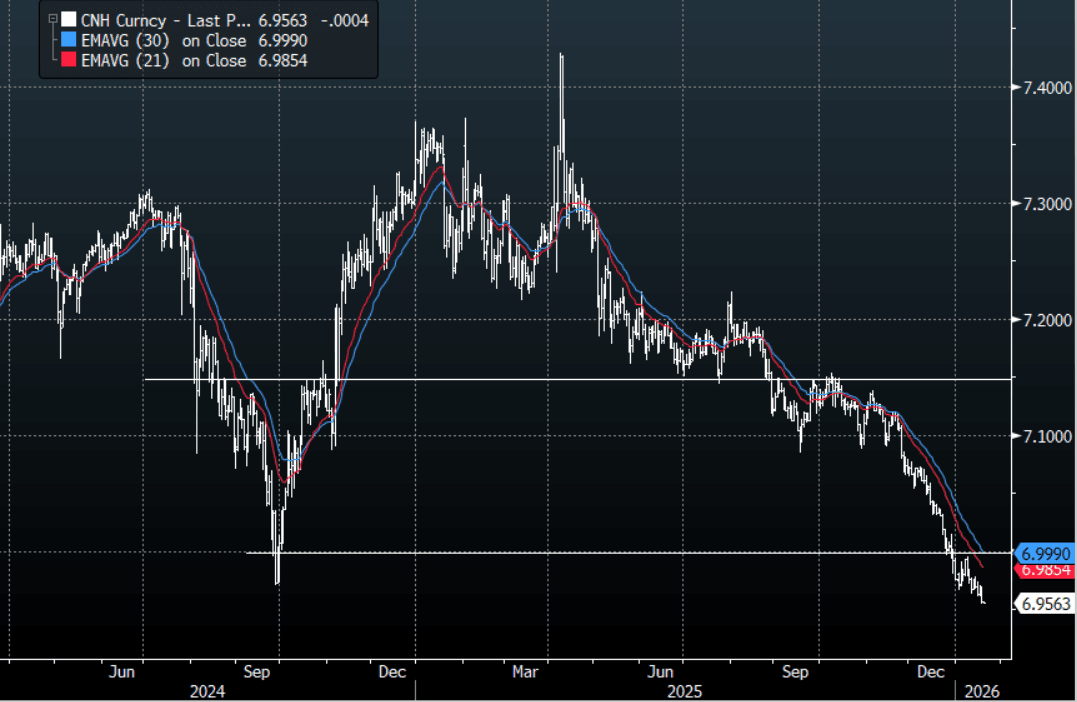Click the red EMAVG (21) color swatch
The image size is (1077, 702).
(67, 61)
